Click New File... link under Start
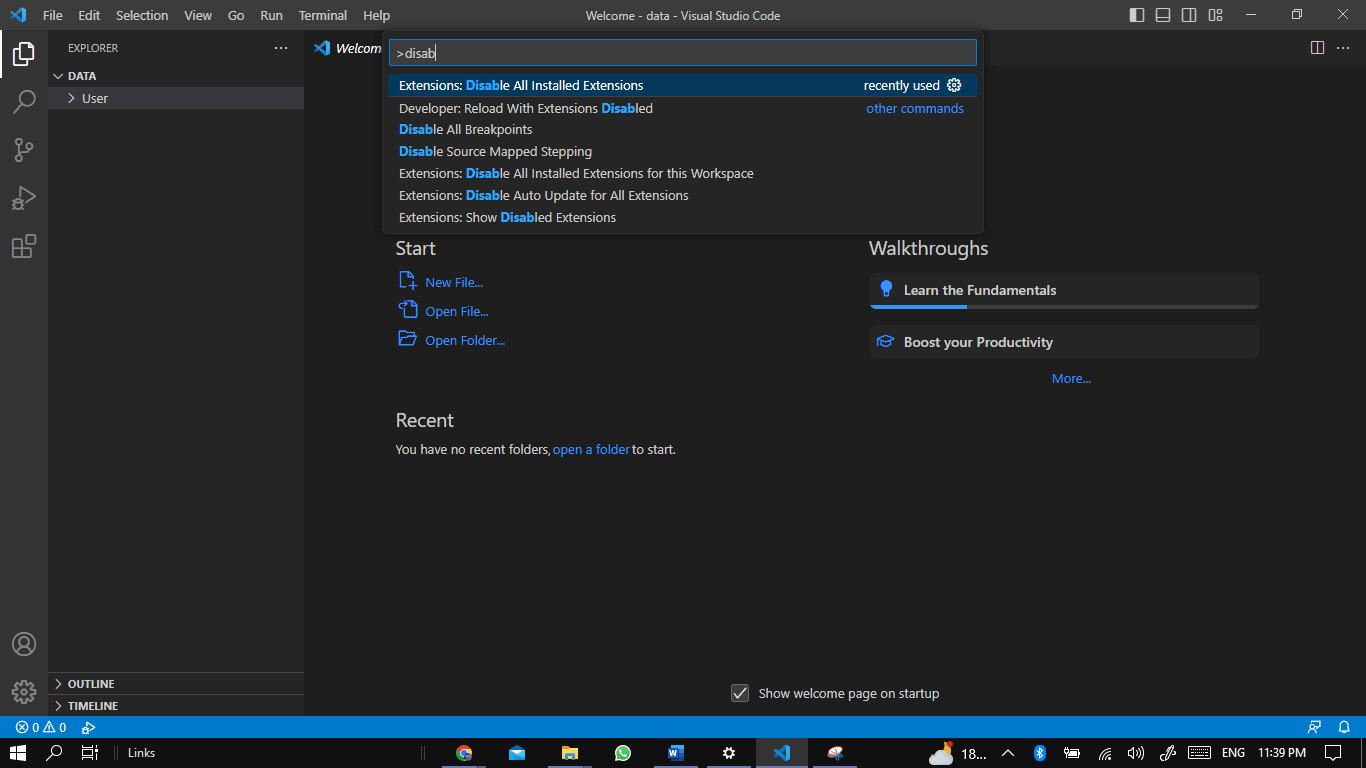 click(454, 282)
